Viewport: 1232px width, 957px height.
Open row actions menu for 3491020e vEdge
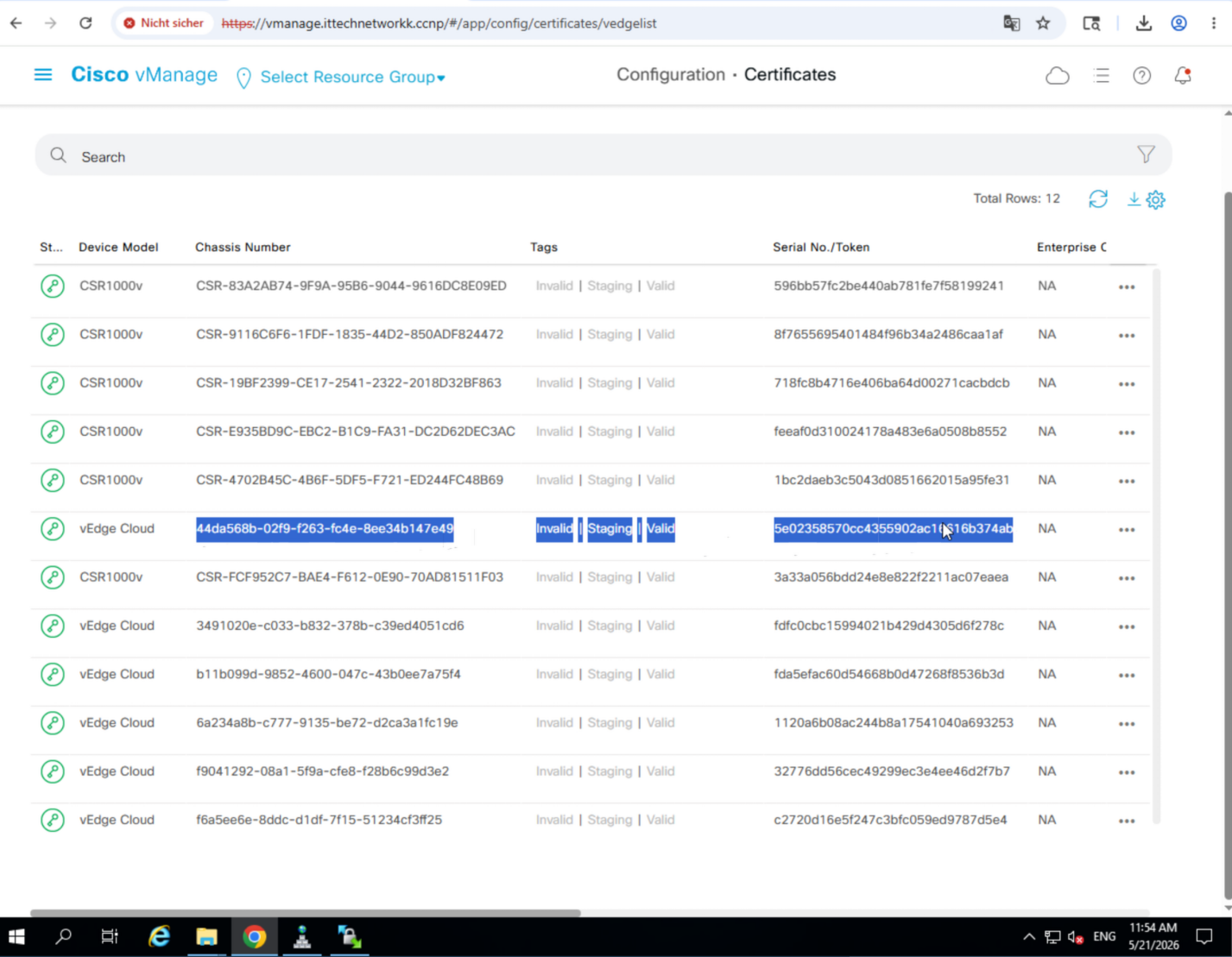(x=1127, y=626)
